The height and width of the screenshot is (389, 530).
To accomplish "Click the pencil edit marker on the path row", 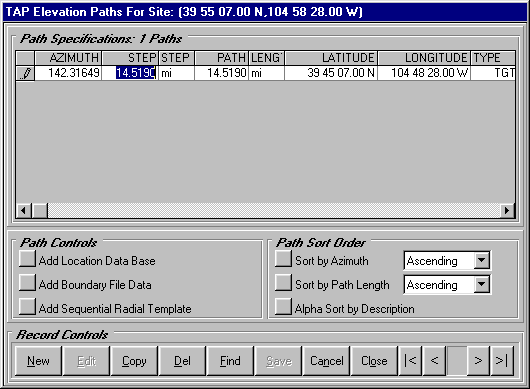I will click(x=25, y=73).
